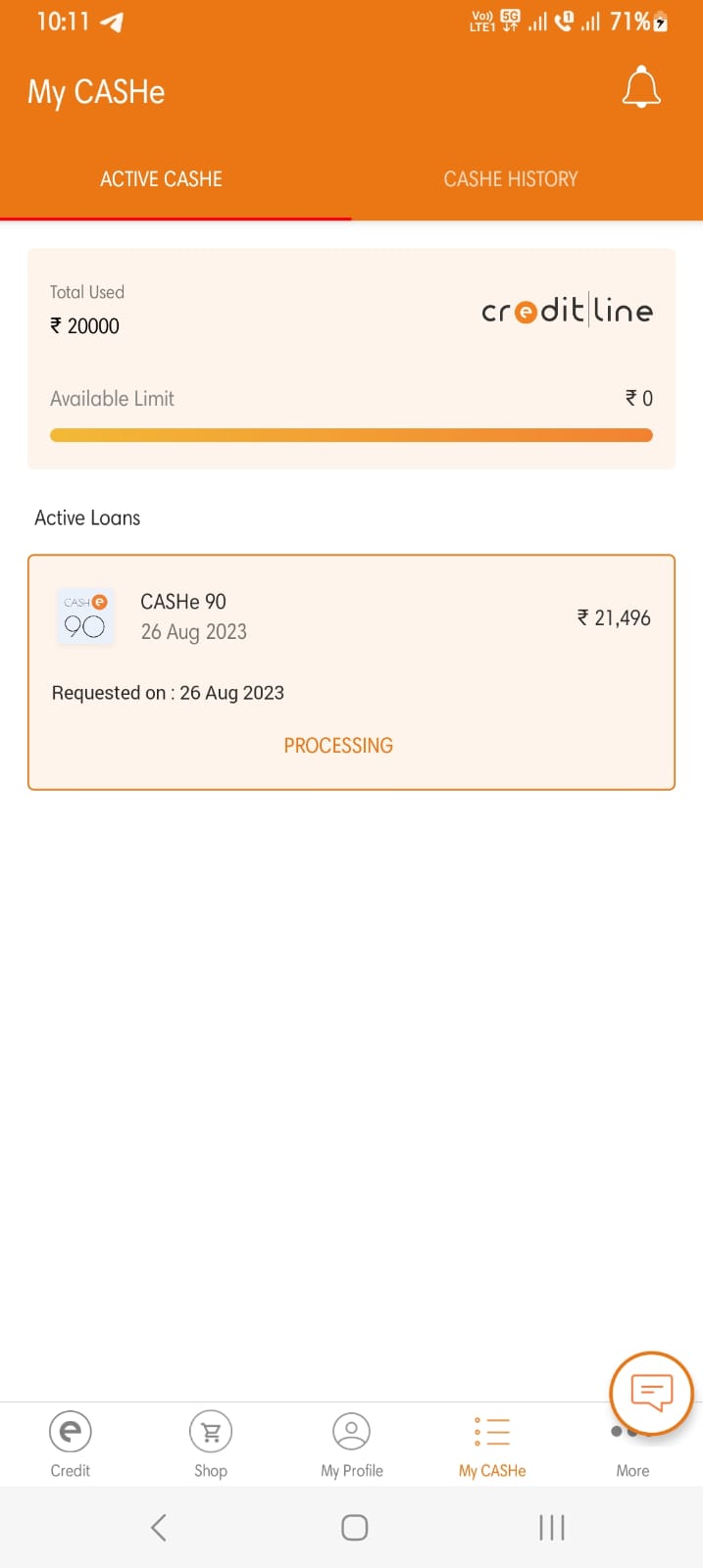Open the CASHe 90 active loan title

(183, 602)
